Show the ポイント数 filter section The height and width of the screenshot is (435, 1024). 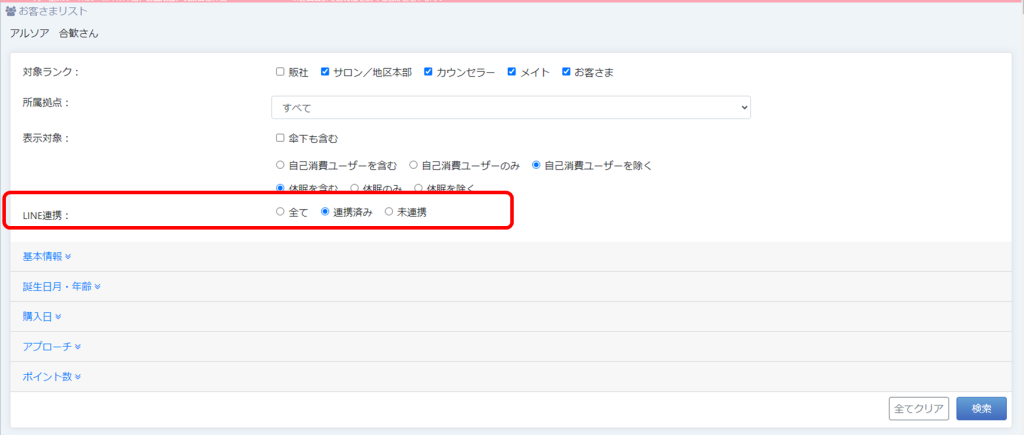pos(51,377)
